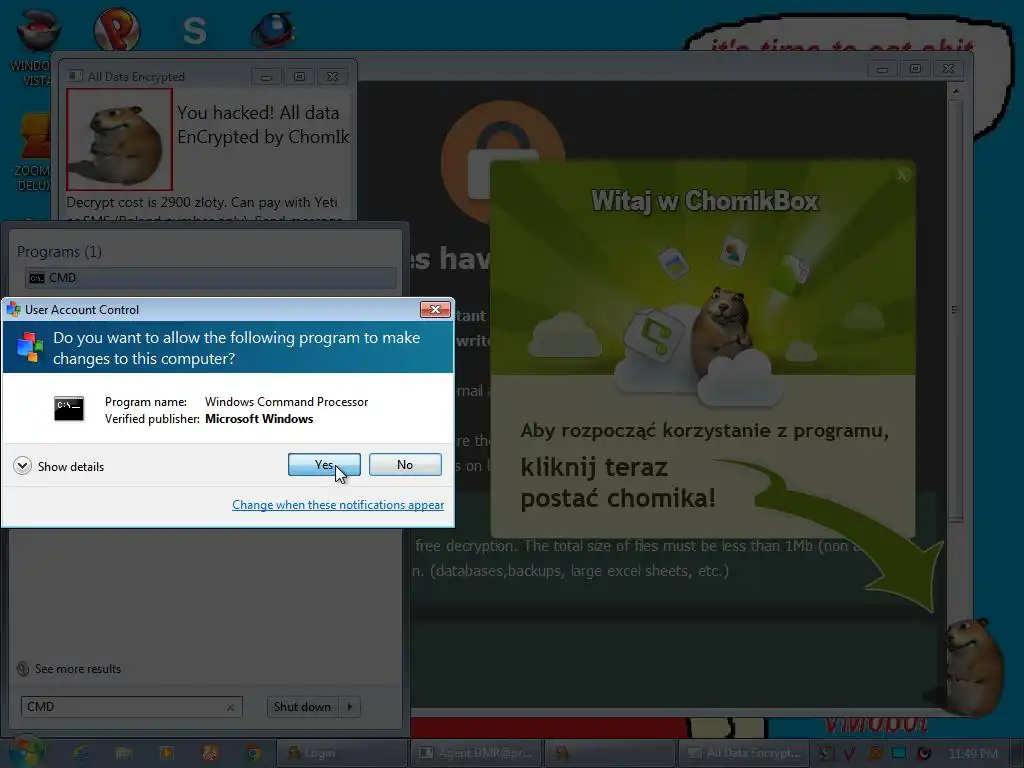Click the 'kliknij teraz postać chomika!' text
This screenshot has width=1024, height=768.
pyautogui.click(x=617, y=483)
